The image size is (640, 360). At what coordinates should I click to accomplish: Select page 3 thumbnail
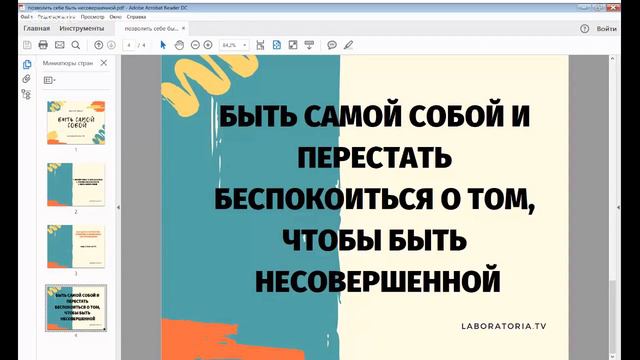click(76, 246)
